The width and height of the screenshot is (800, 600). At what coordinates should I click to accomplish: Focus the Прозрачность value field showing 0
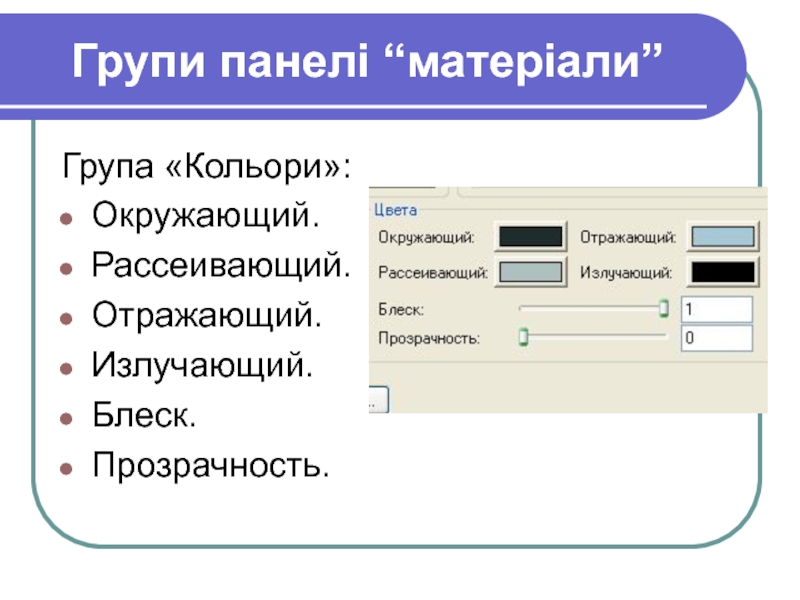click(716, 339)
